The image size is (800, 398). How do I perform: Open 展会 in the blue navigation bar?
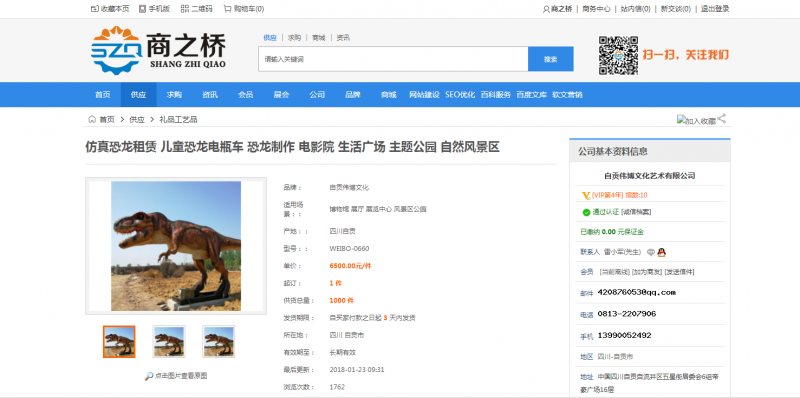click(x=281, y=95)
